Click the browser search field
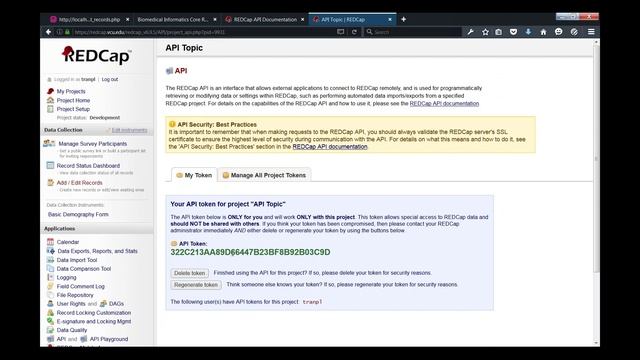This screenshot has height=360, width=640. [x=412, y=32]
